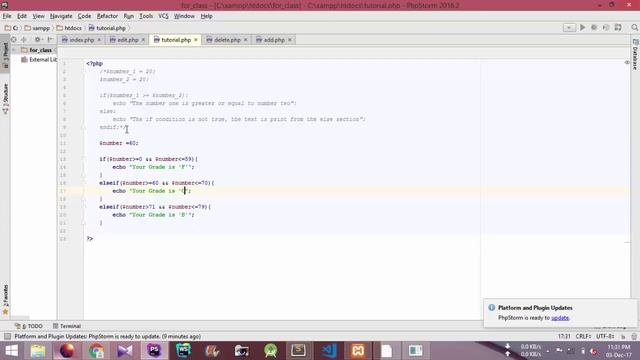Open the Terminal tool window
640x360 pixels.
(x=67, y=326)
